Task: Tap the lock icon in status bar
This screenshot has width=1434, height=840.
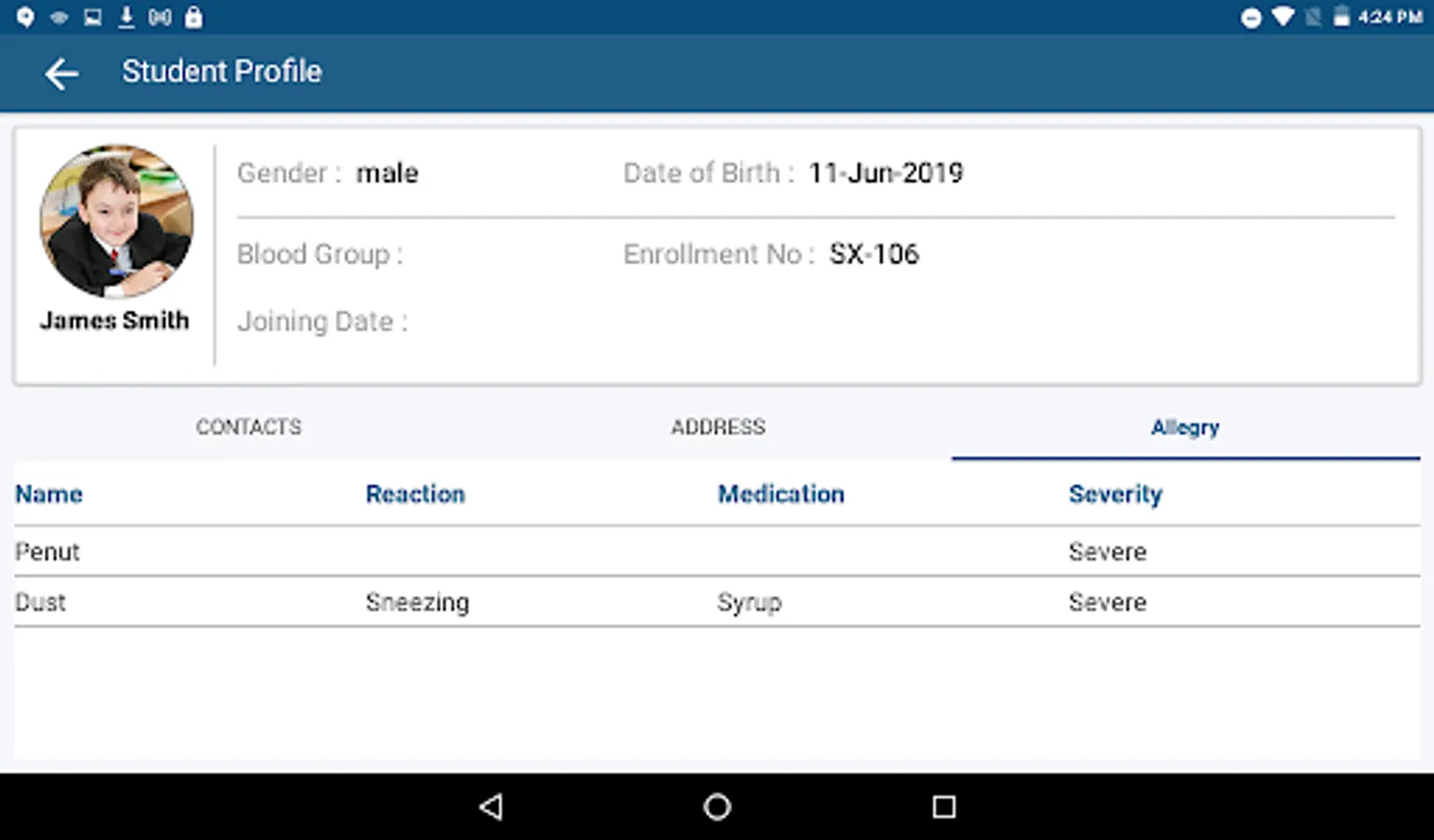Action: 193,17
